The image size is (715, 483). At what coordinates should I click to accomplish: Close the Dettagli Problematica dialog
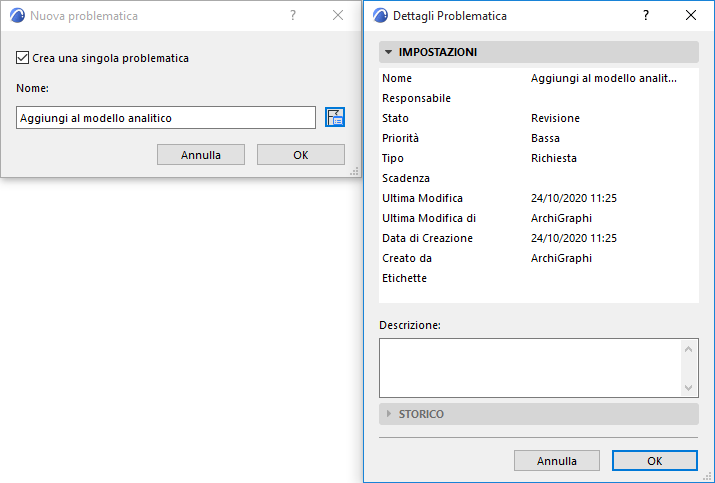[691, 16]
